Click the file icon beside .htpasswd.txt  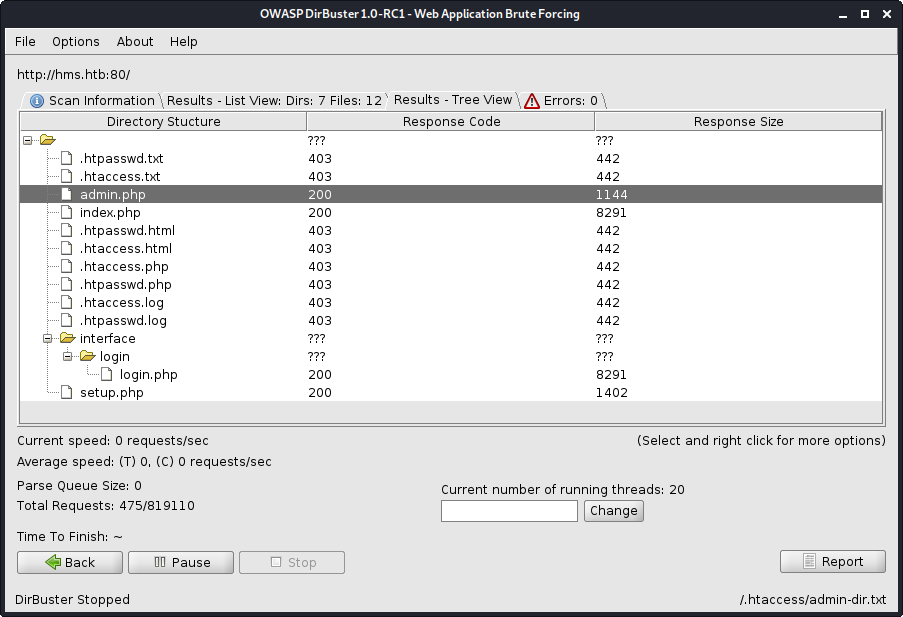(x=67, y=158)
